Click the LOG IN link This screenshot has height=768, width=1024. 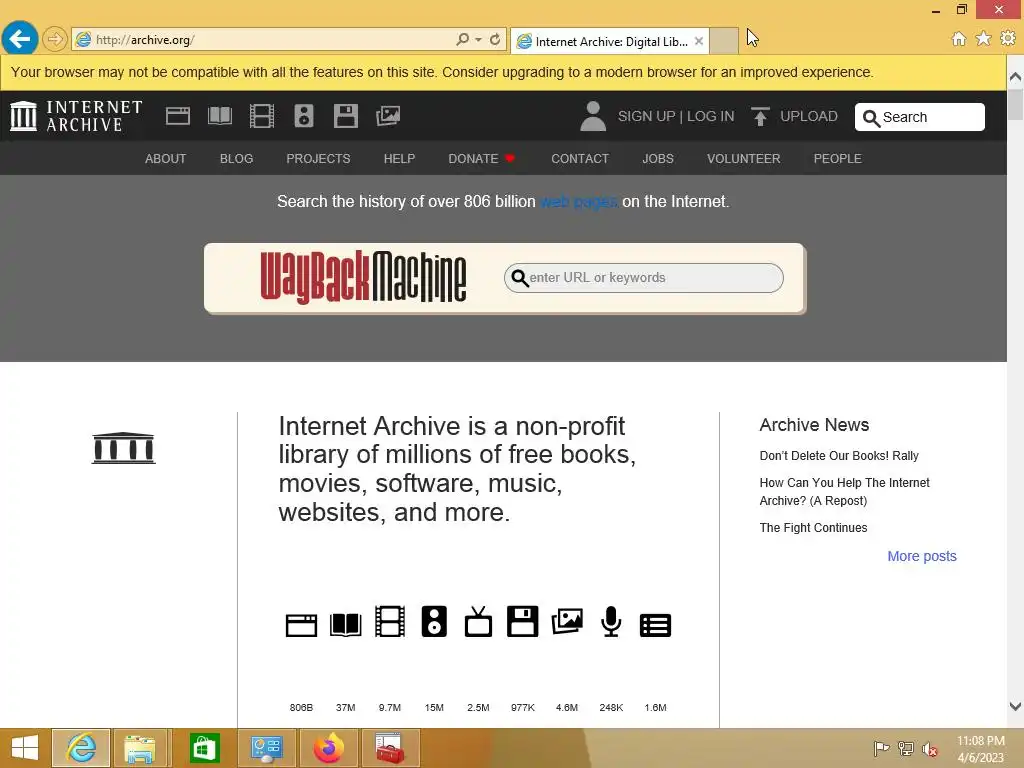click(711, 116)
